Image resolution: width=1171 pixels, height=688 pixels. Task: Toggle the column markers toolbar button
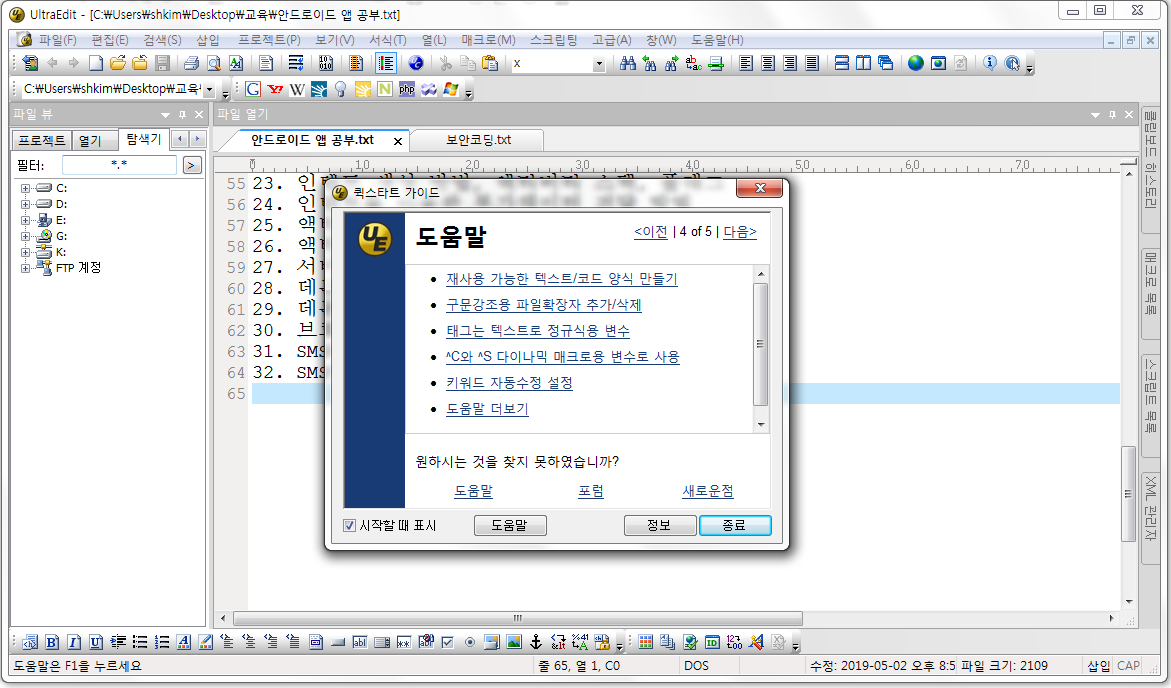(385, 63)
